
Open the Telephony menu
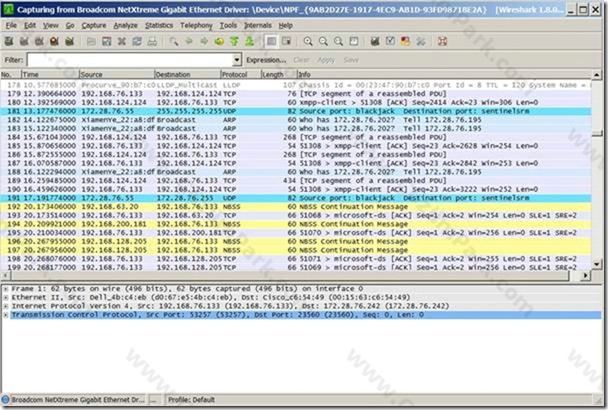pyautogui.click(x=196, y=26)
